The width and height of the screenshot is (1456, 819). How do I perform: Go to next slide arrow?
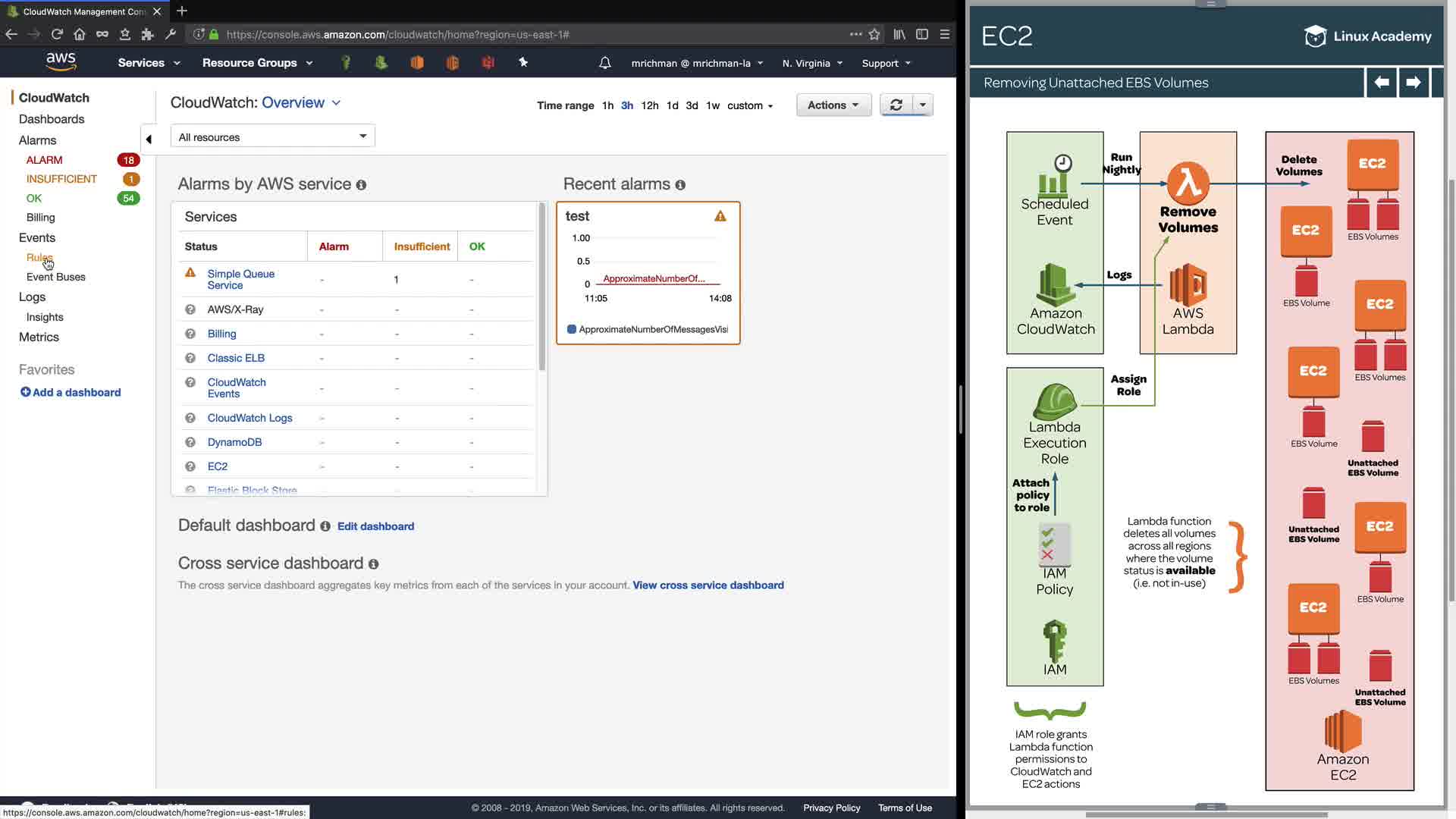(1413, 82)
